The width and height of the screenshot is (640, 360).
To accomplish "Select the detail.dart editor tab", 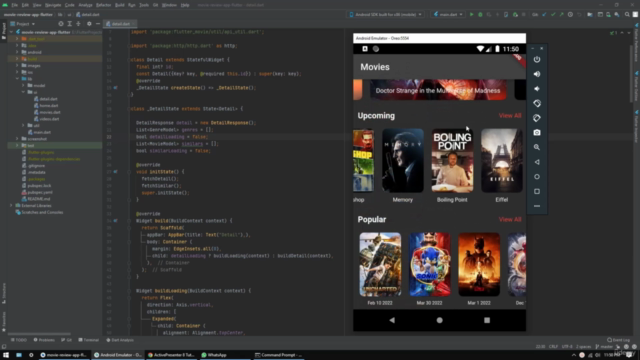I will [119, 24].
